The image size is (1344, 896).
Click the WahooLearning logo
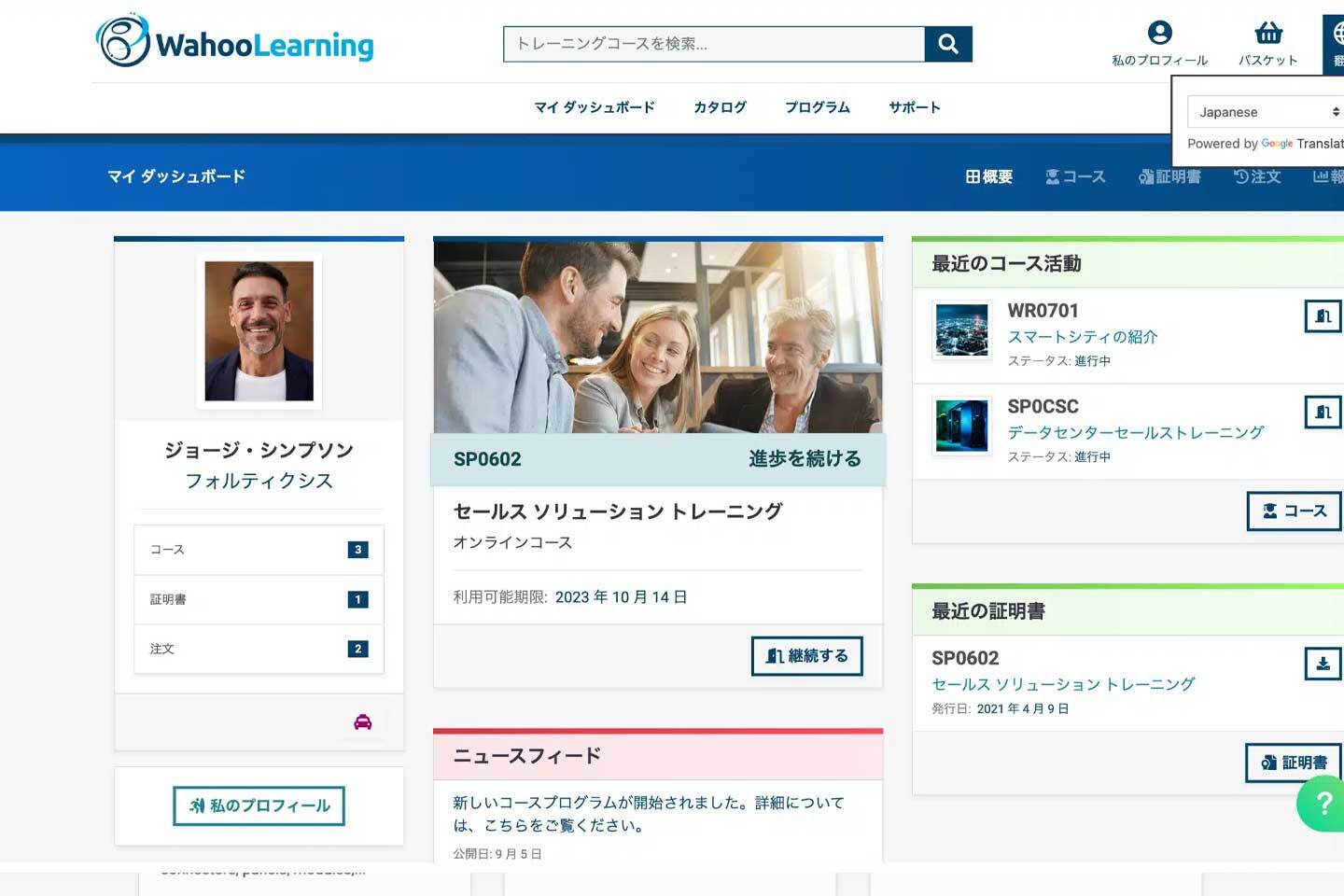click(x=235, y=42)
